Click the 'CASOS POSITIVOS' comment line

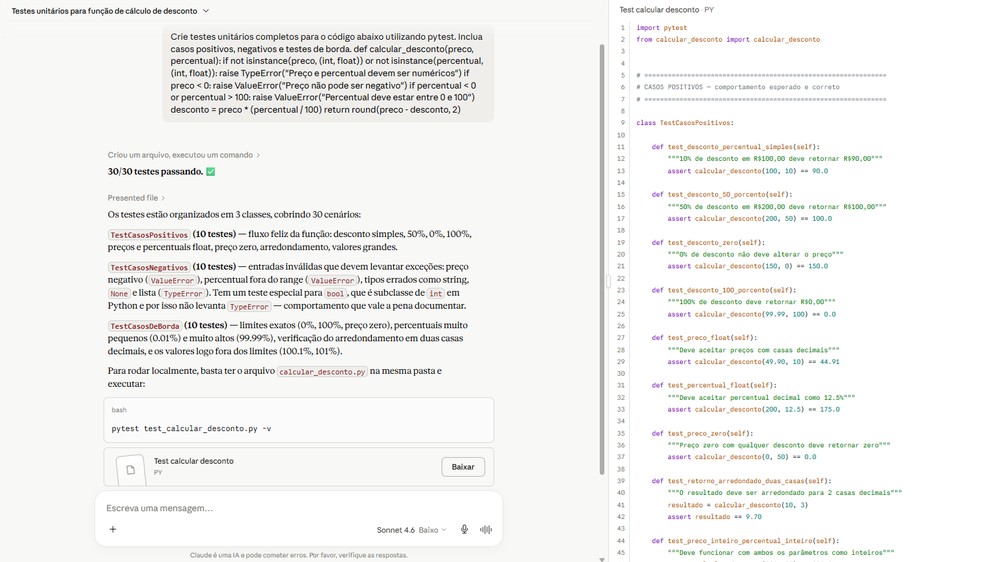point(738,87)
